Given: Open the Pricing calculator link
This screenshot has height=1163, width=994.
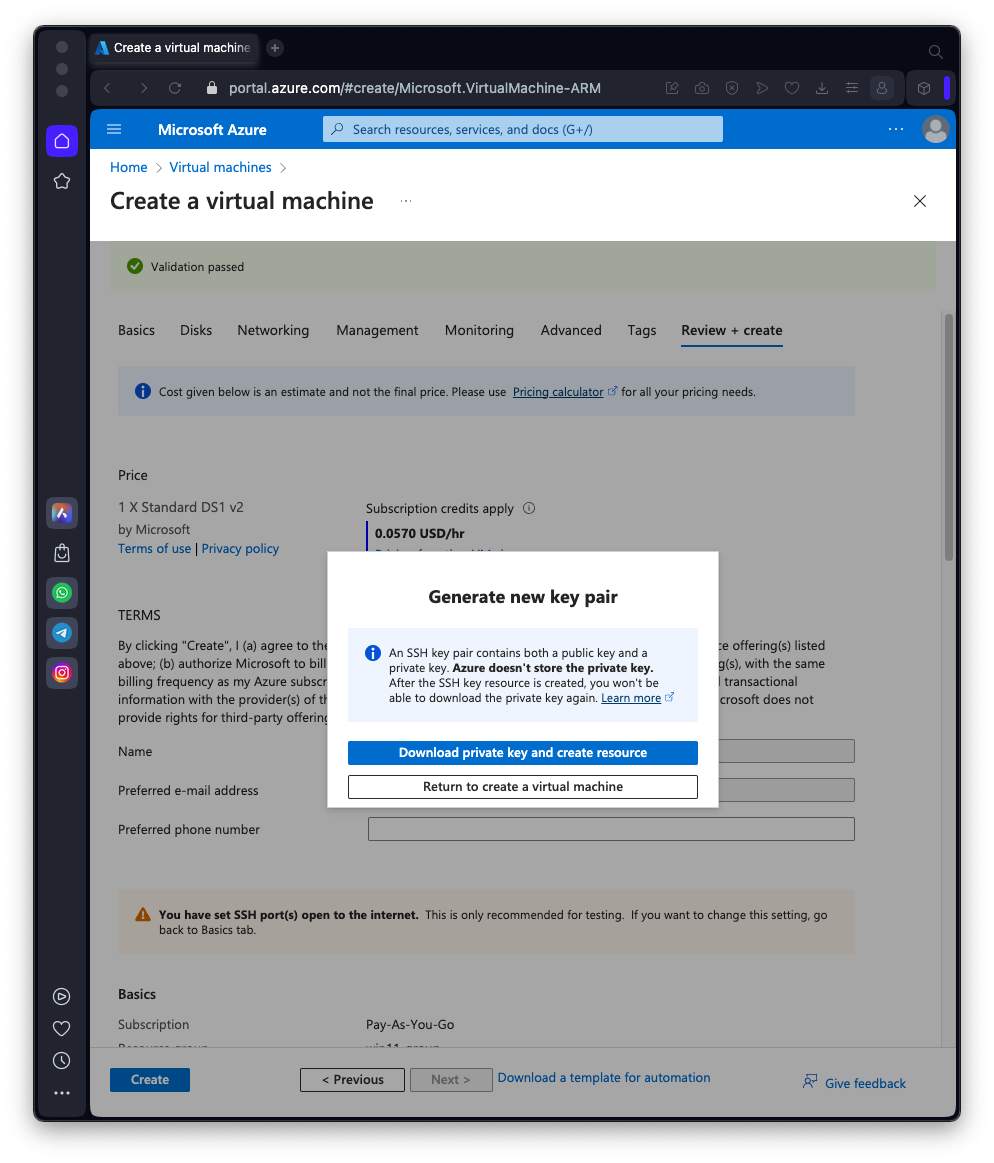Looking at the screenshot, I should pyautogui.click(x=558, y=392).
